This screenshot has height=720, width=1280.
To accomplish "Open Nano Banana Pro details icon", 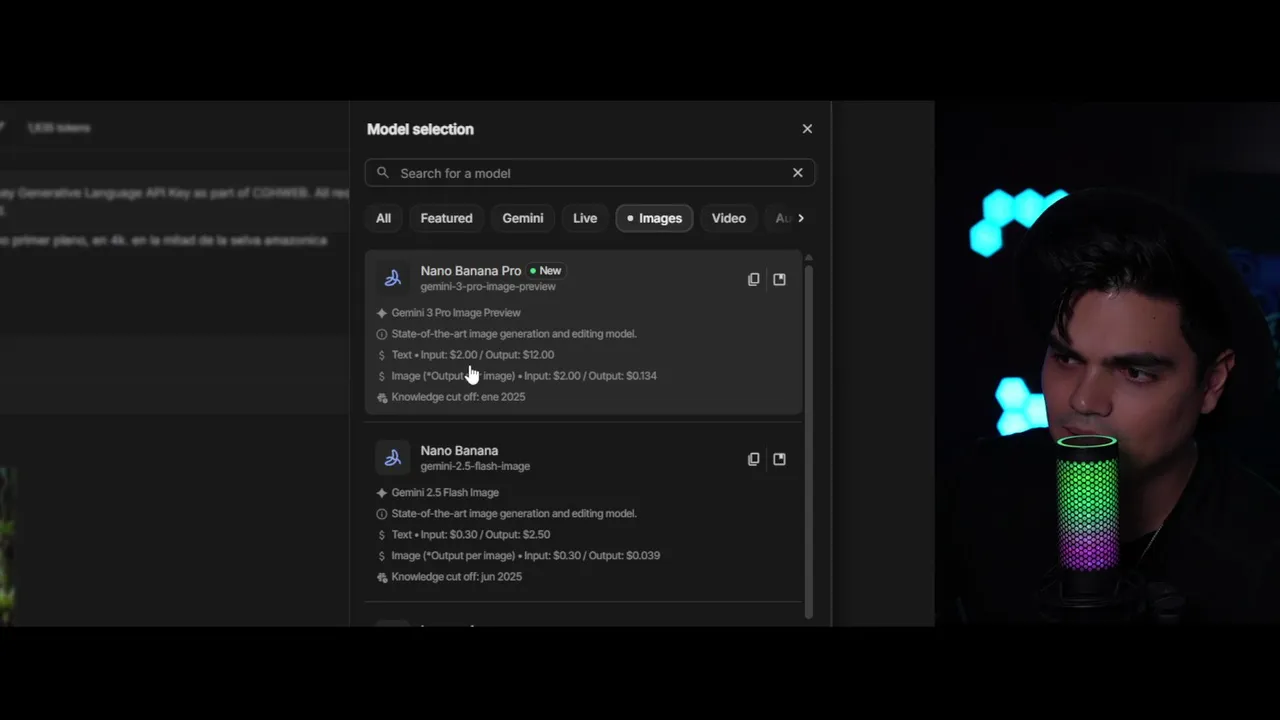I will click(x=779, y=280).
